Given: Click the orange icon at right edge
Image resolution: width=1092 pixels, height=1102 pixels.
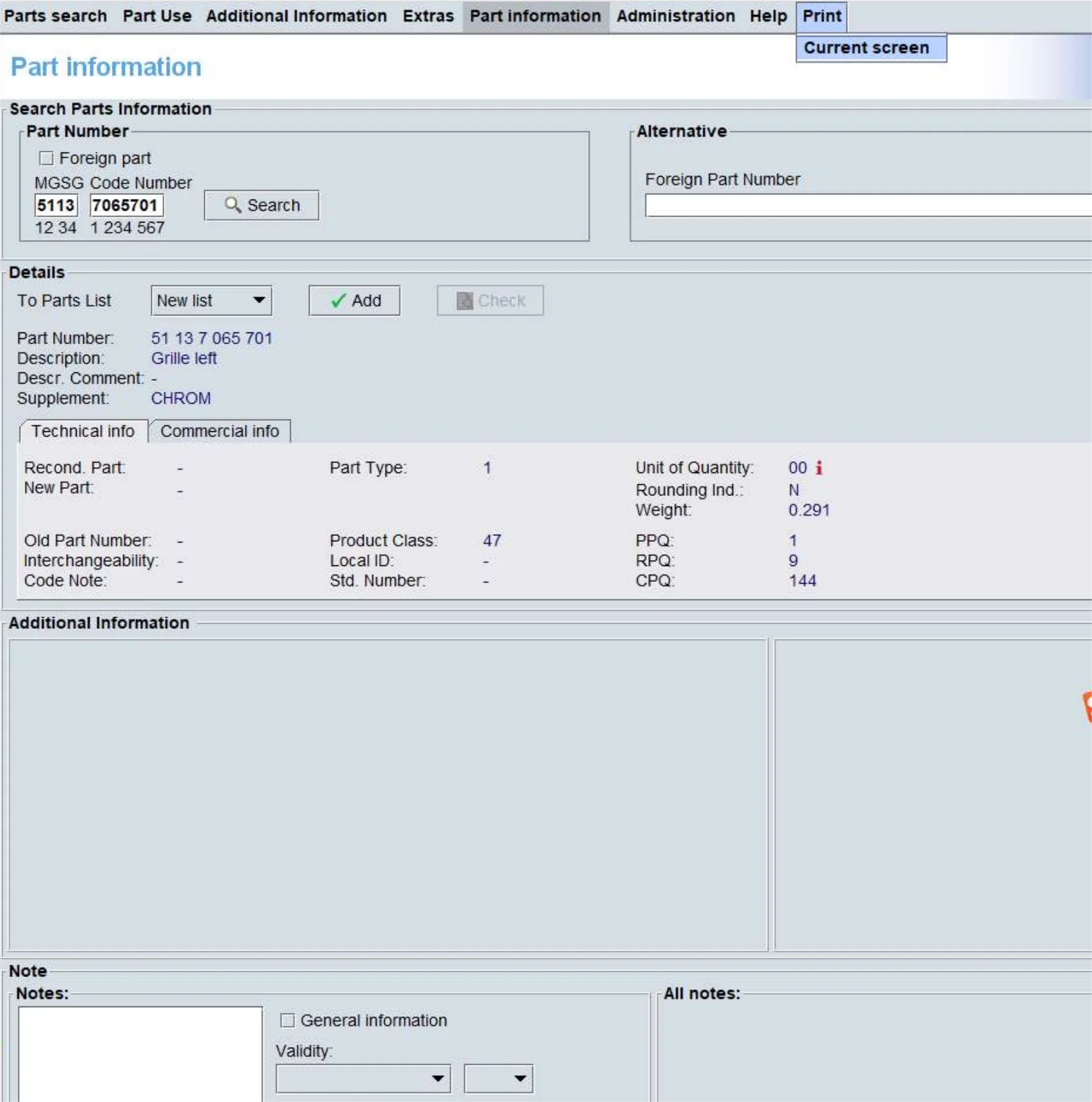Looking at the screenshot, I should tap(1087, 707).
